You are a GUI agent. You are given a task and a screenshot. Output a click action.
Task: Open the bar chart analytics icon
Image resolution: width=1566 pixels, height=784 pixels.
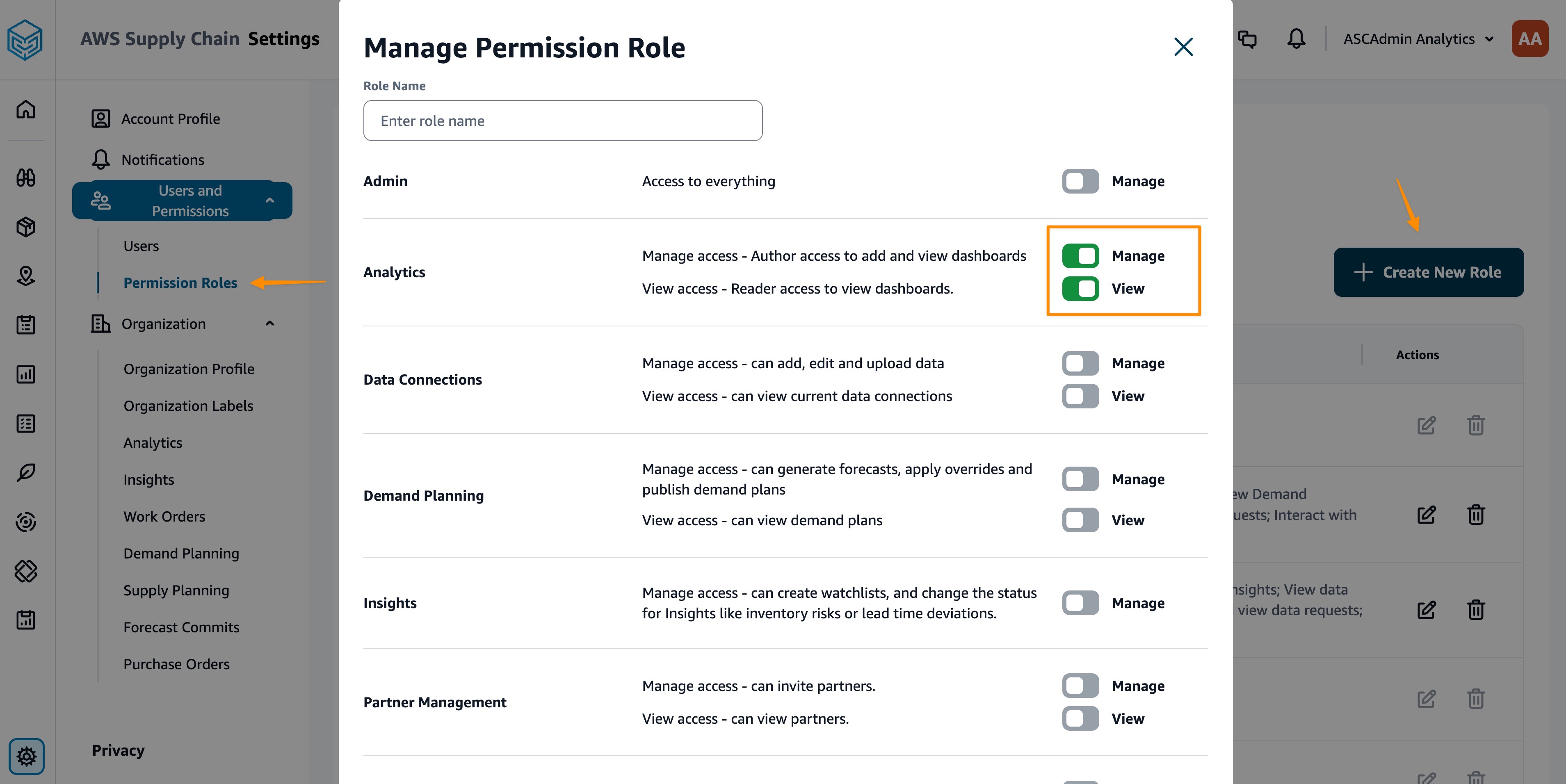25,374
